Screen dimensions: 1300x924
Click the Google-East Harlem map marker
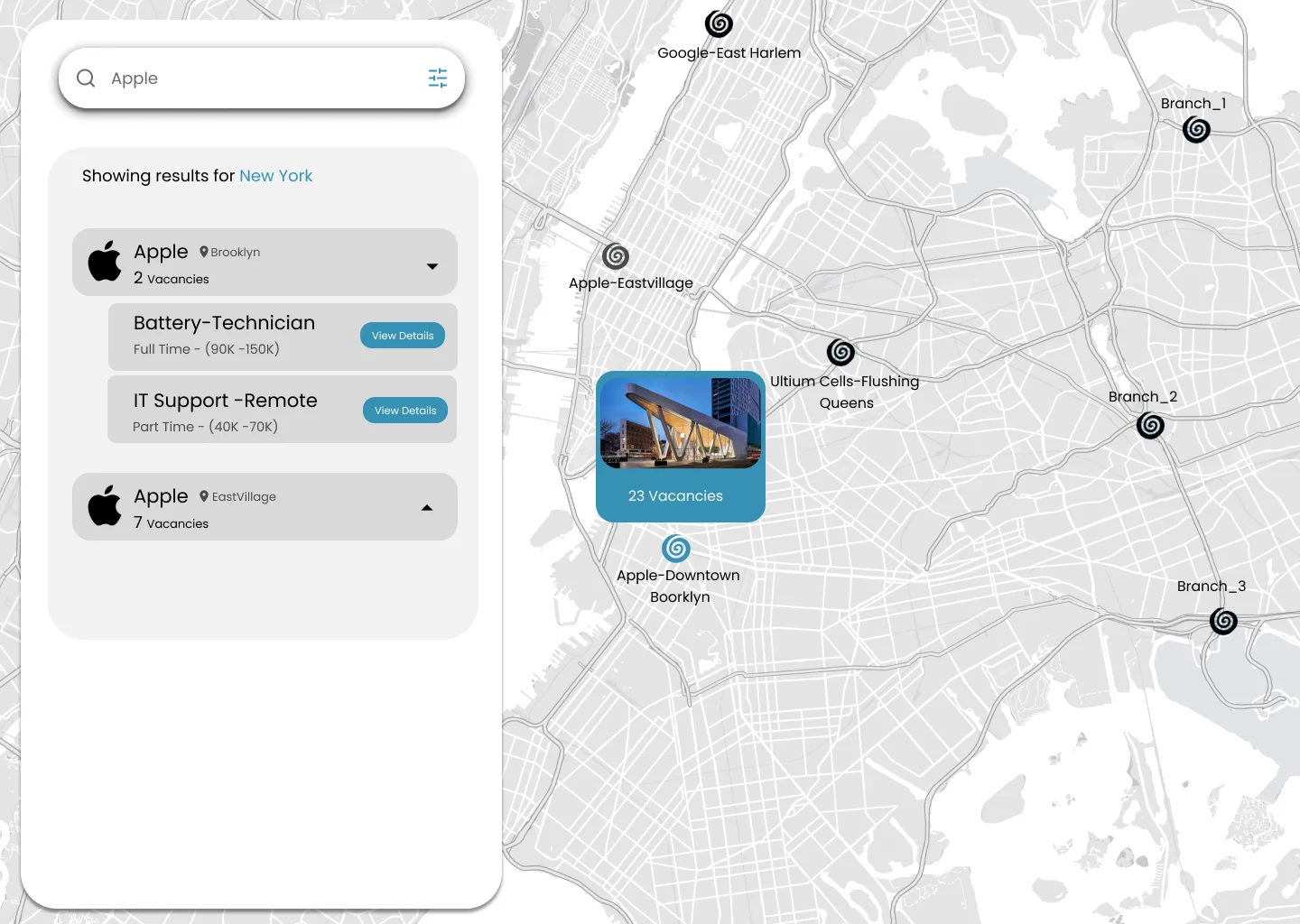(719, 24)
